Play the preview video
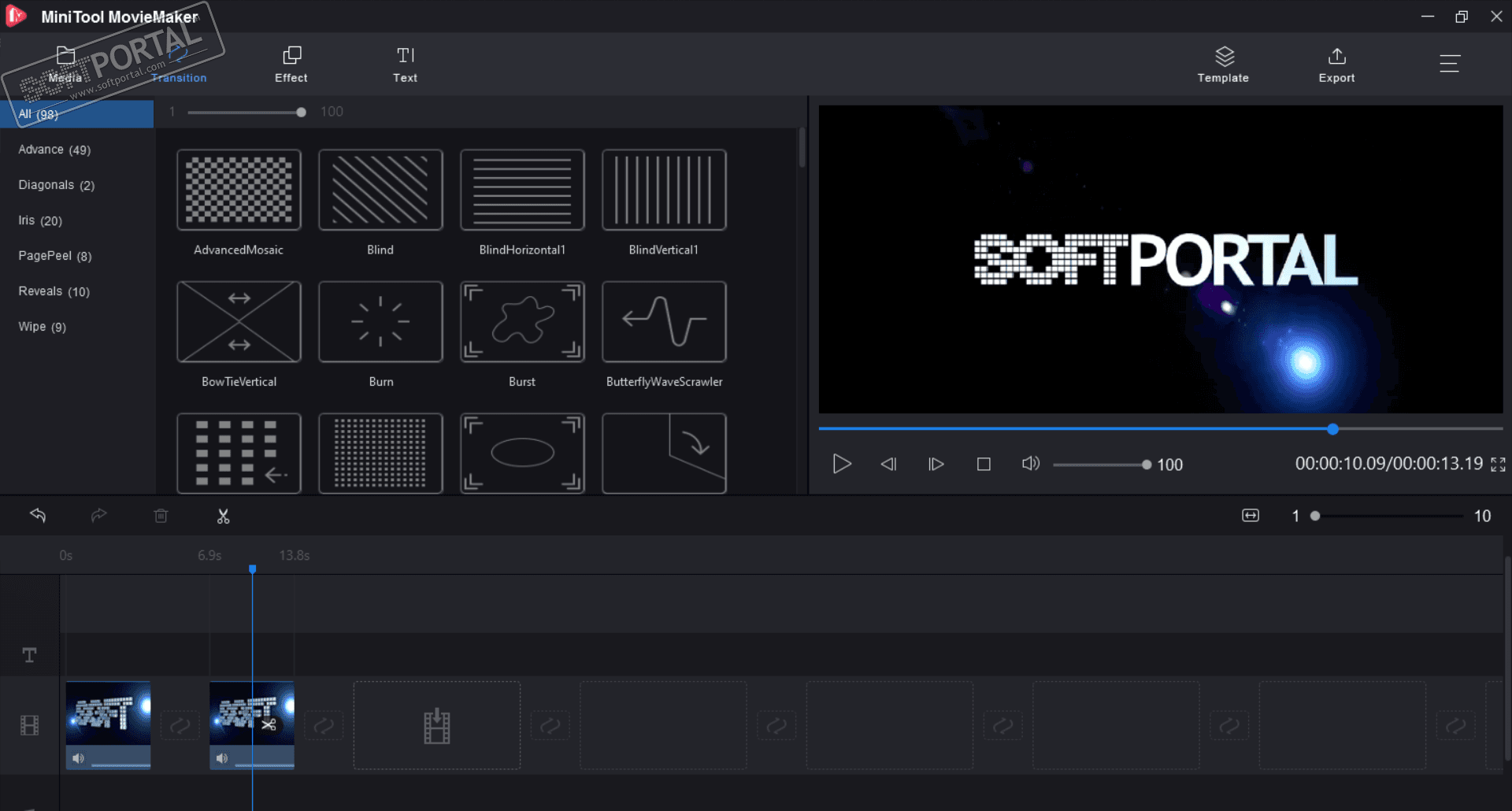The height and width of the screenshot is (811, 1512). [x=842, y=464]
